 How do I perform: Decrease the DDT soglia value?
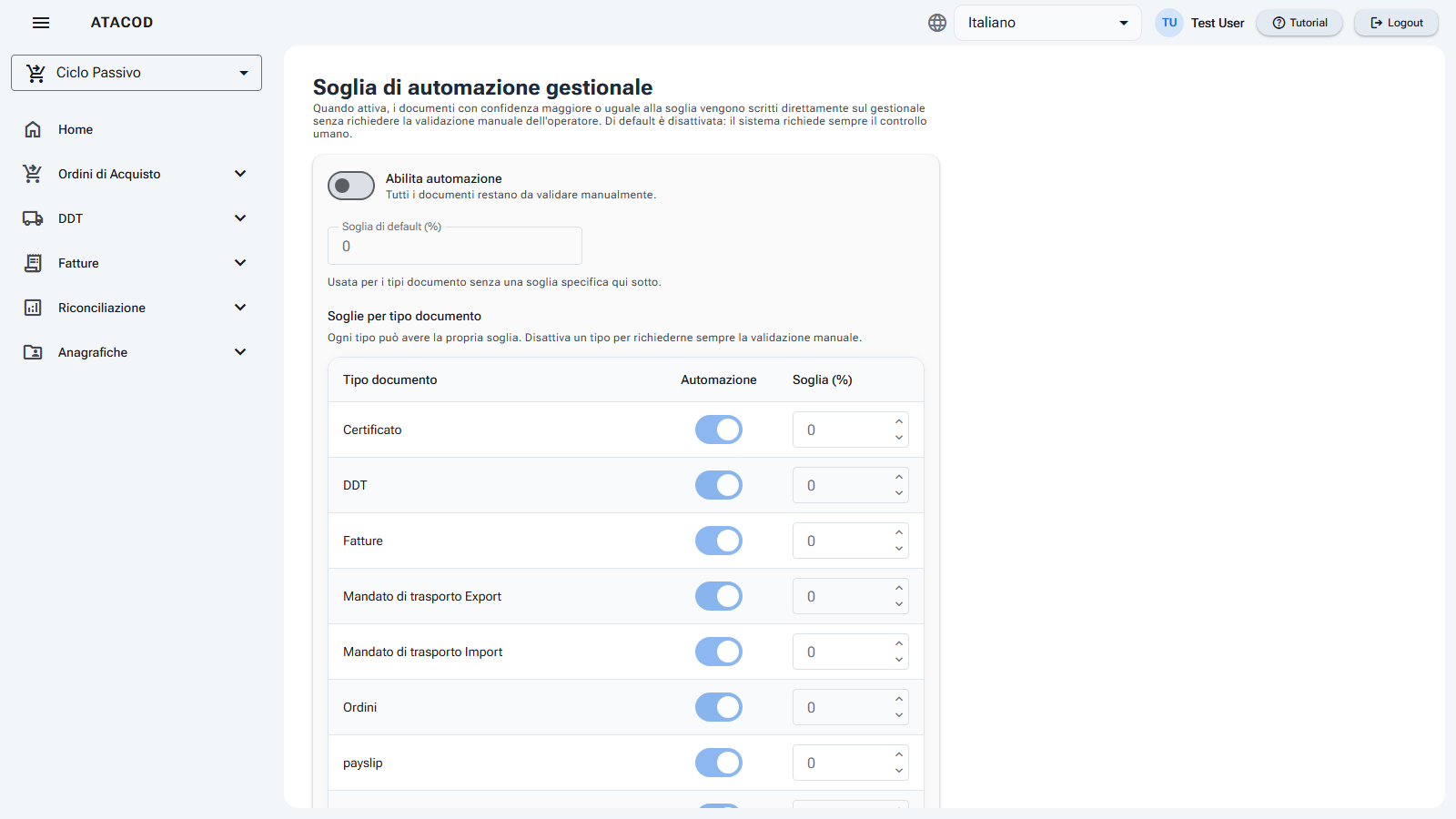[899, 493]
